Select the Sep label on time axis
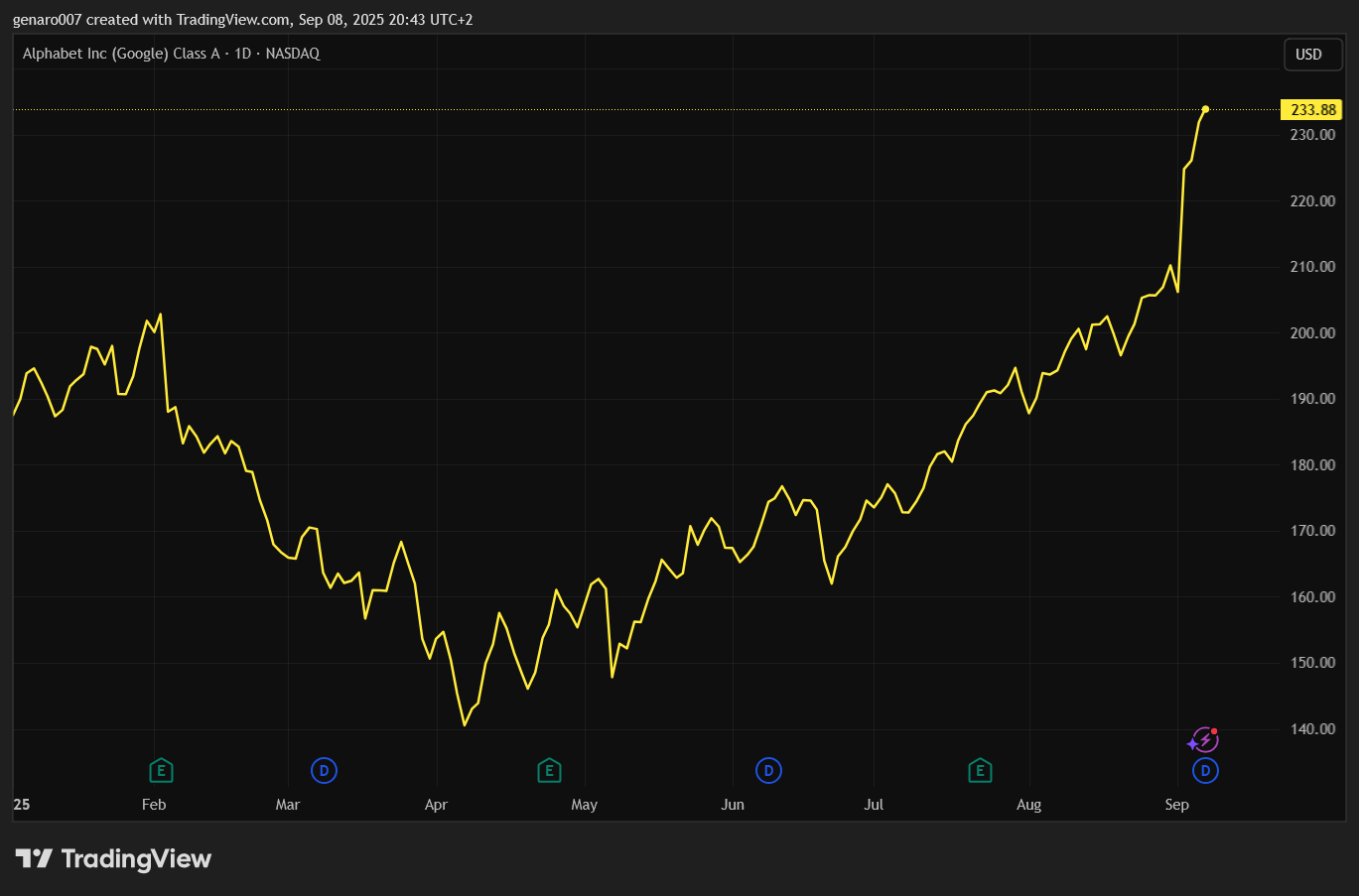1359x896 pixels. 1176,805
